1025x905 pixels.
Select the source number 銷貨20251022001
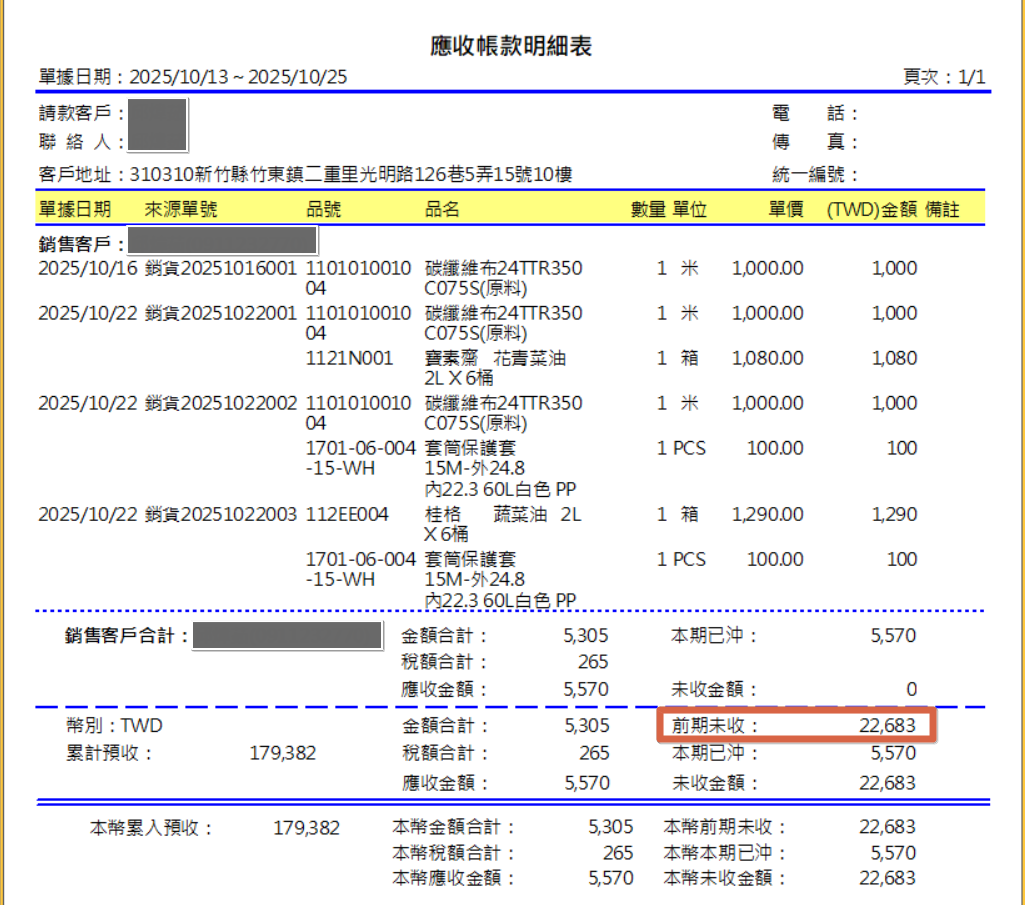coord(220,313)
